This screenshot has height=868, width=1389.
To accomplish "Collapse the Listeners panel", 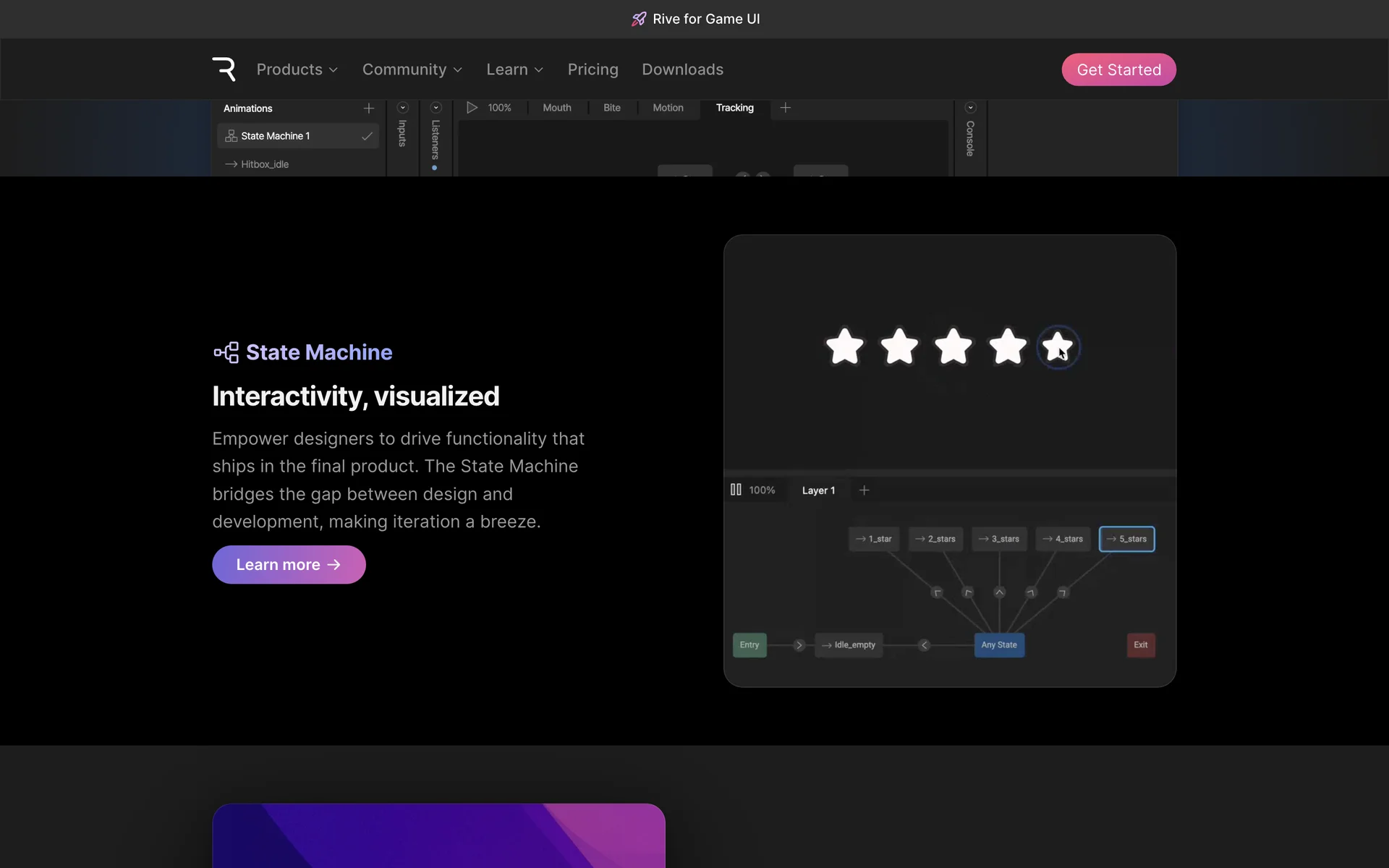I will tap(436, 108).
